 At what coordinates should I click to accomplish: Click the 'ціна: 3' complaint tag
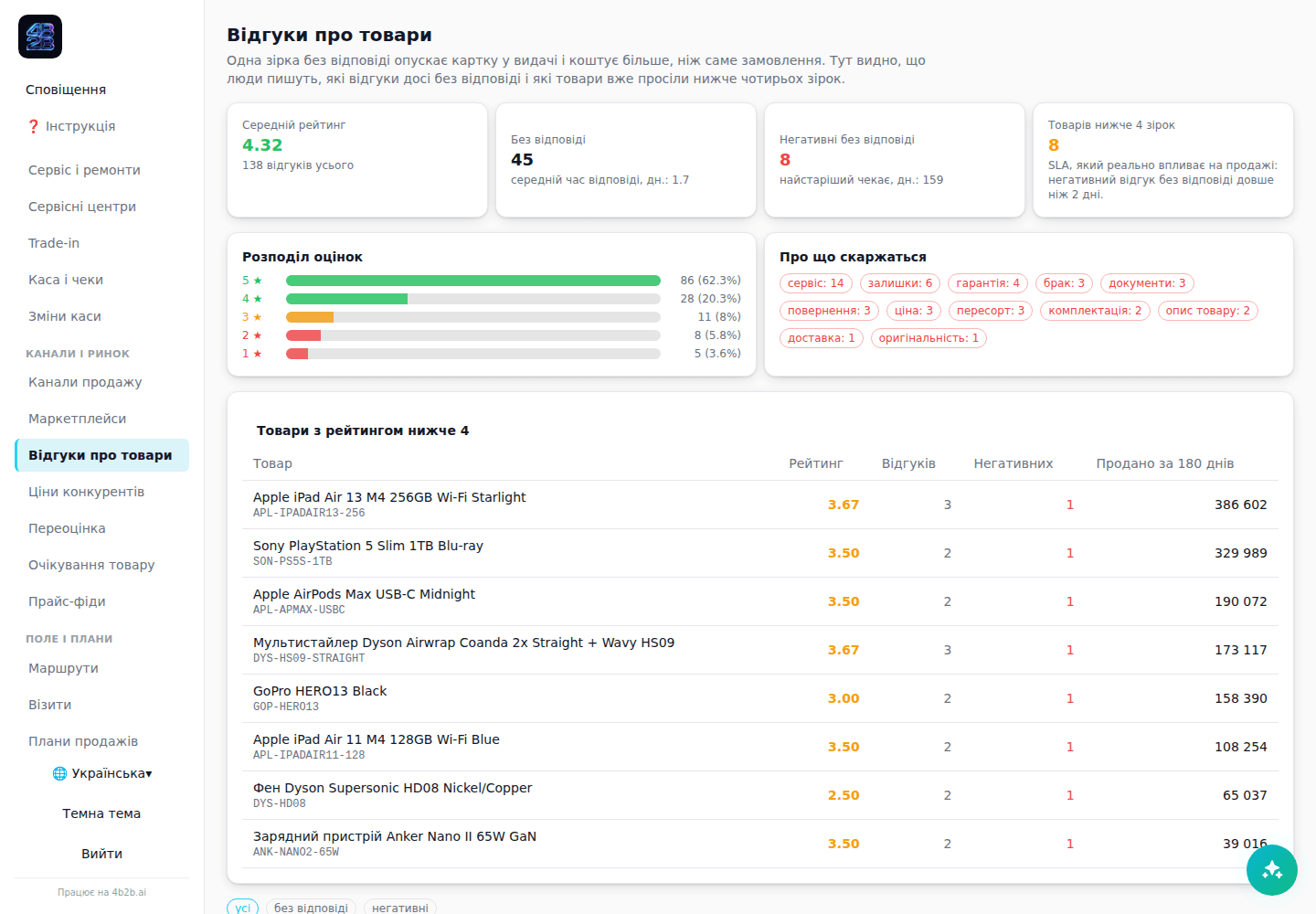[914, 311]
